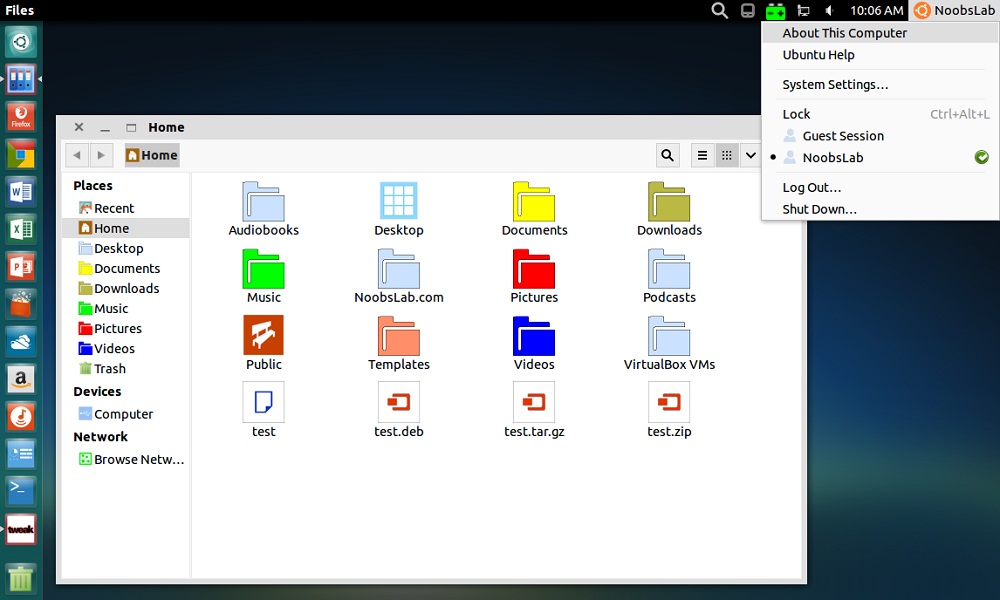The width and height of the screenshot is (1000, 600).
Task: Click the Home path bar button
Action: (x=152, y=155)
